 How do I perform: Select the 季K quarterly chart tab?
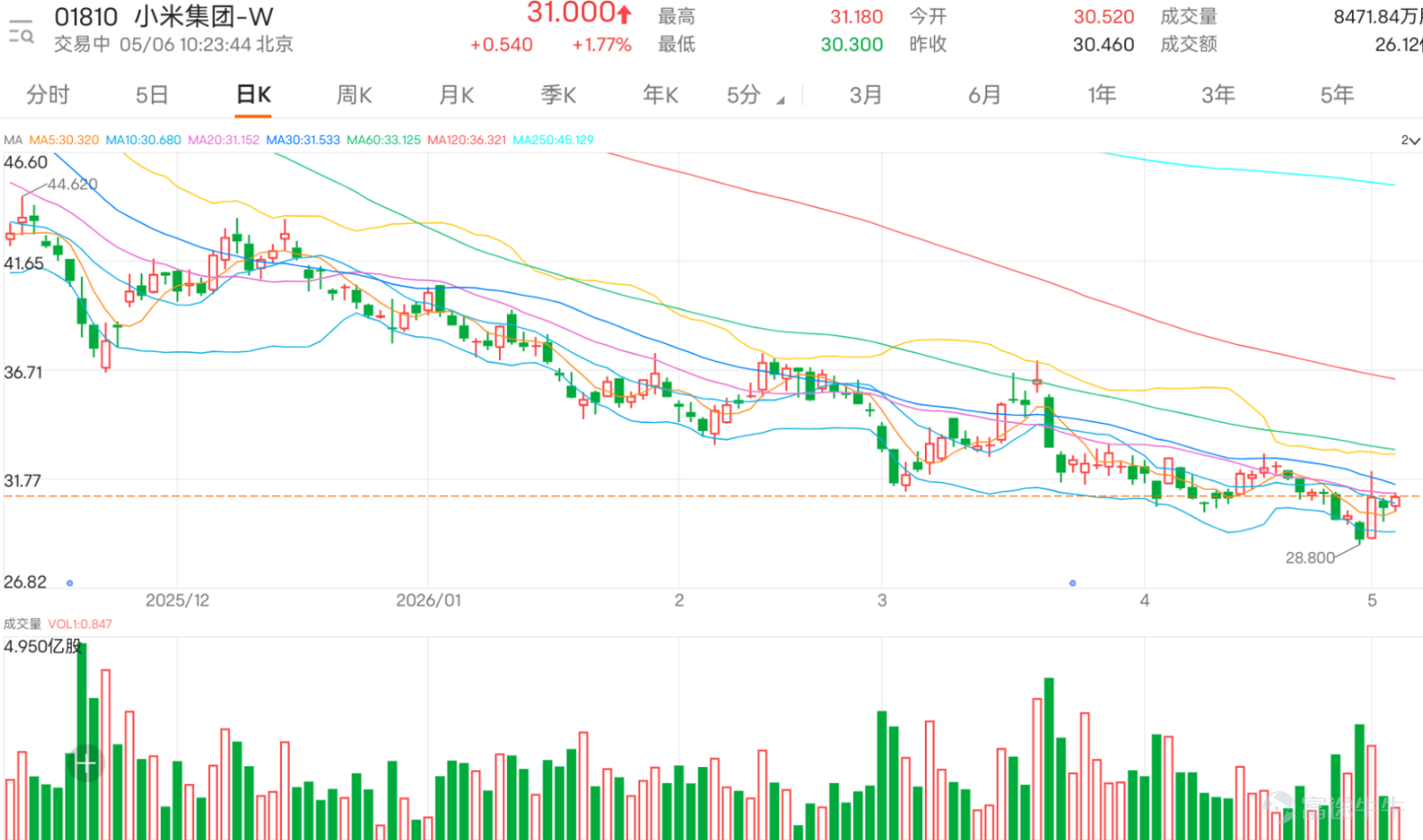[x=559, y=94]
